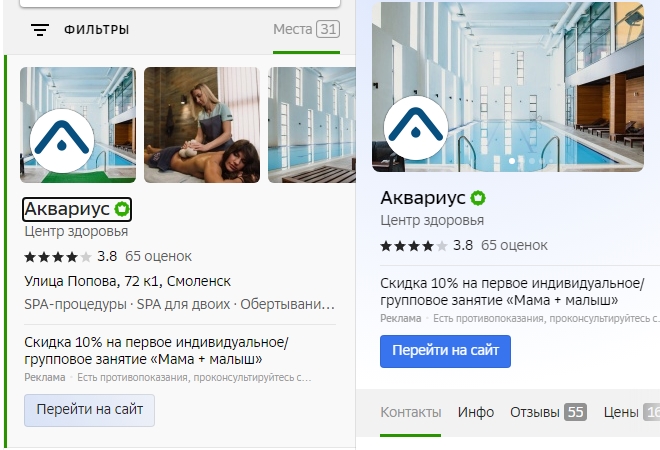Select the Места tab
The height and width of the screenshot is (450, 660).
306,29
